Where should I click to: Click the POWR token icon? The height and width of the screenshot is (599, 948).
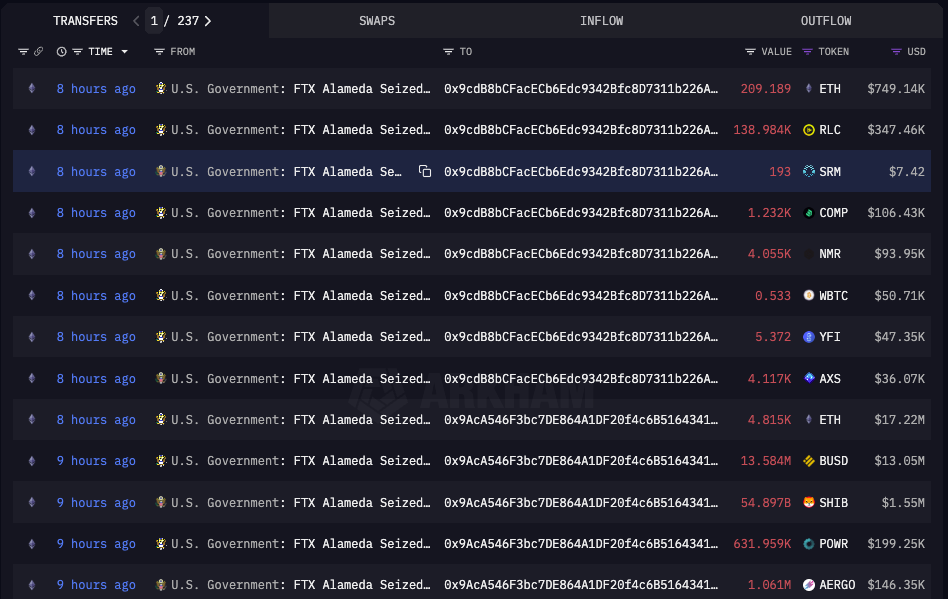click(x=808, y=543)
